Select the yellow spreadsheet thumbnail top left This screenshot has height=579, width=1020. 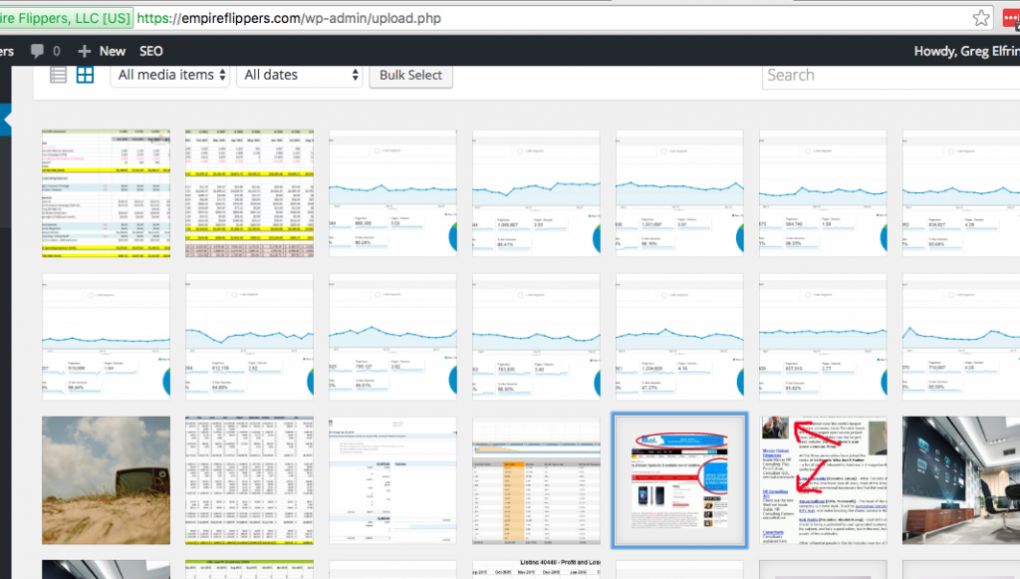point(105,192)
